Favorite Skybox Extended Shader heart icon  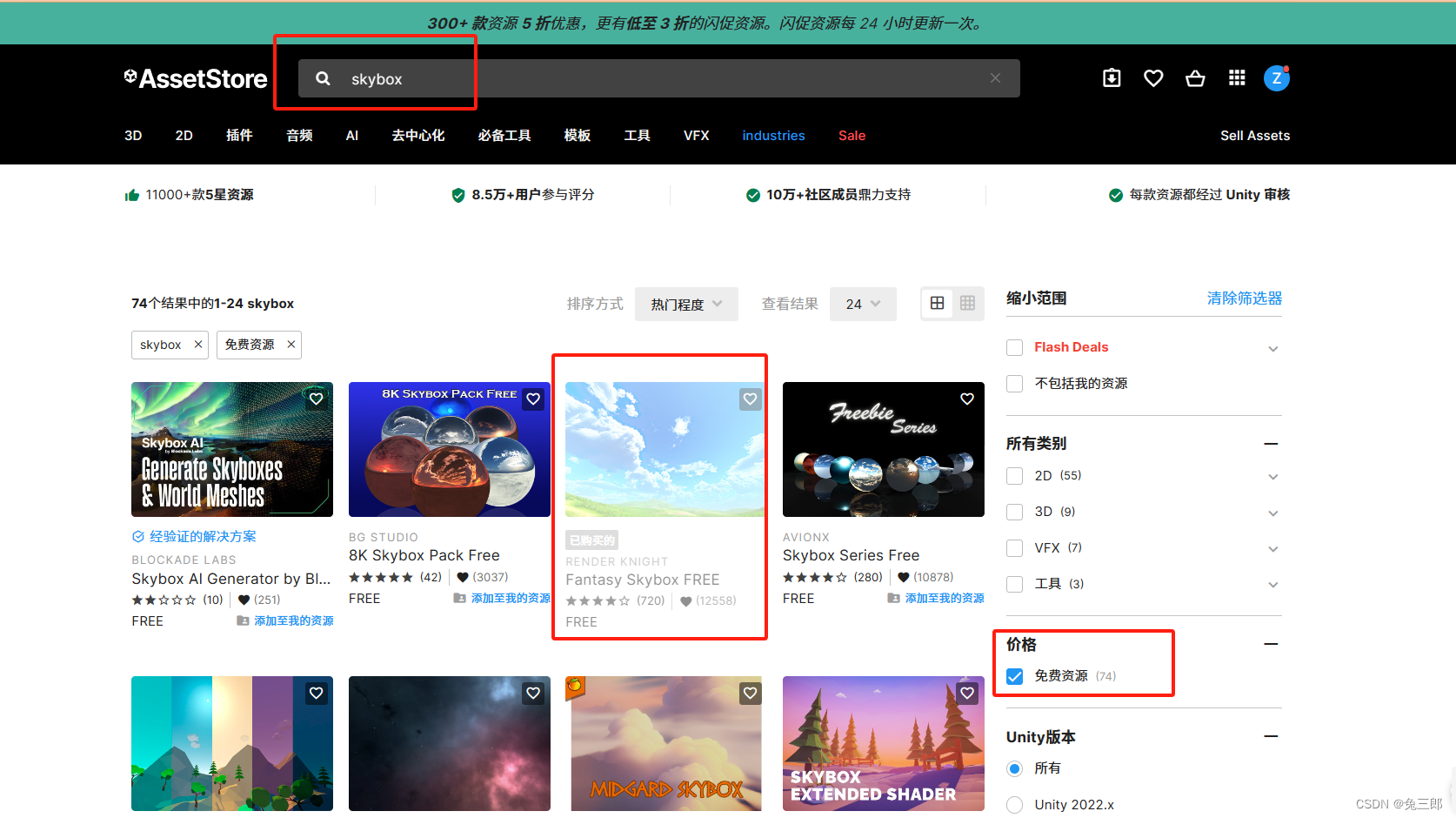click(967, 693)
